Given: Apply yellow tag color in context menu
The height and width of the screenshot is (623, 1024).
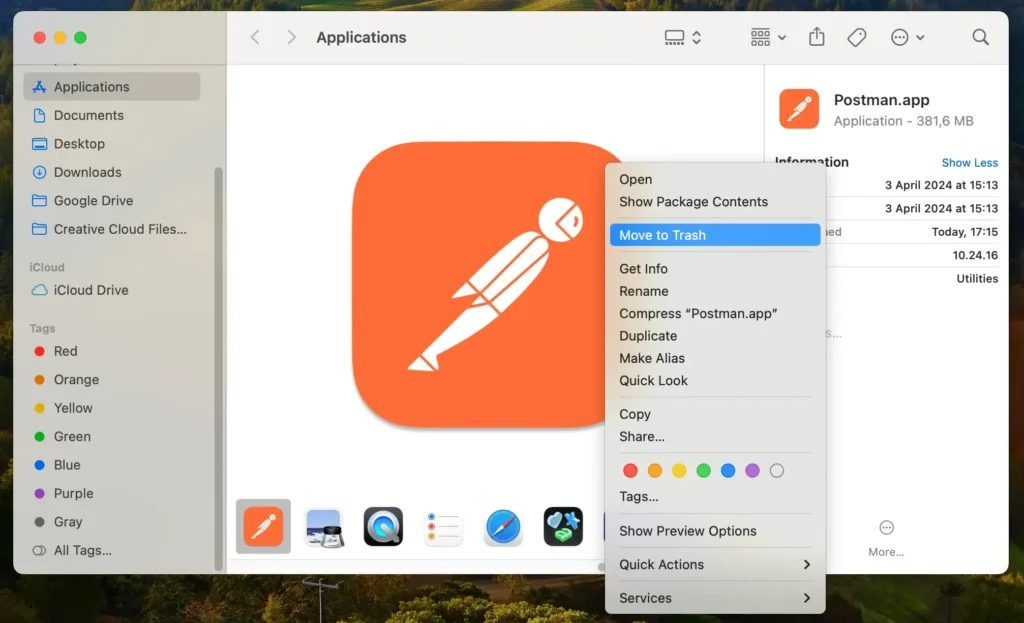Looking at the screenshot, I should pyautogui.click(x=679, y=470).
